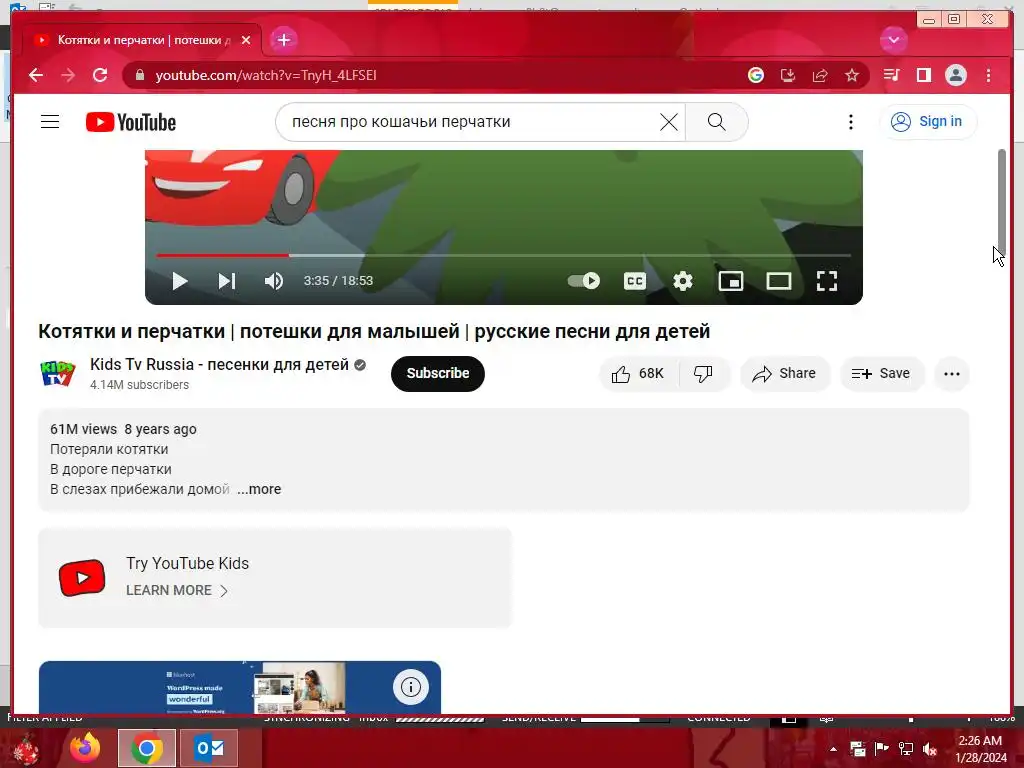1024x768 pixels.
Task: Dislike the video
Action: [703, 374]
